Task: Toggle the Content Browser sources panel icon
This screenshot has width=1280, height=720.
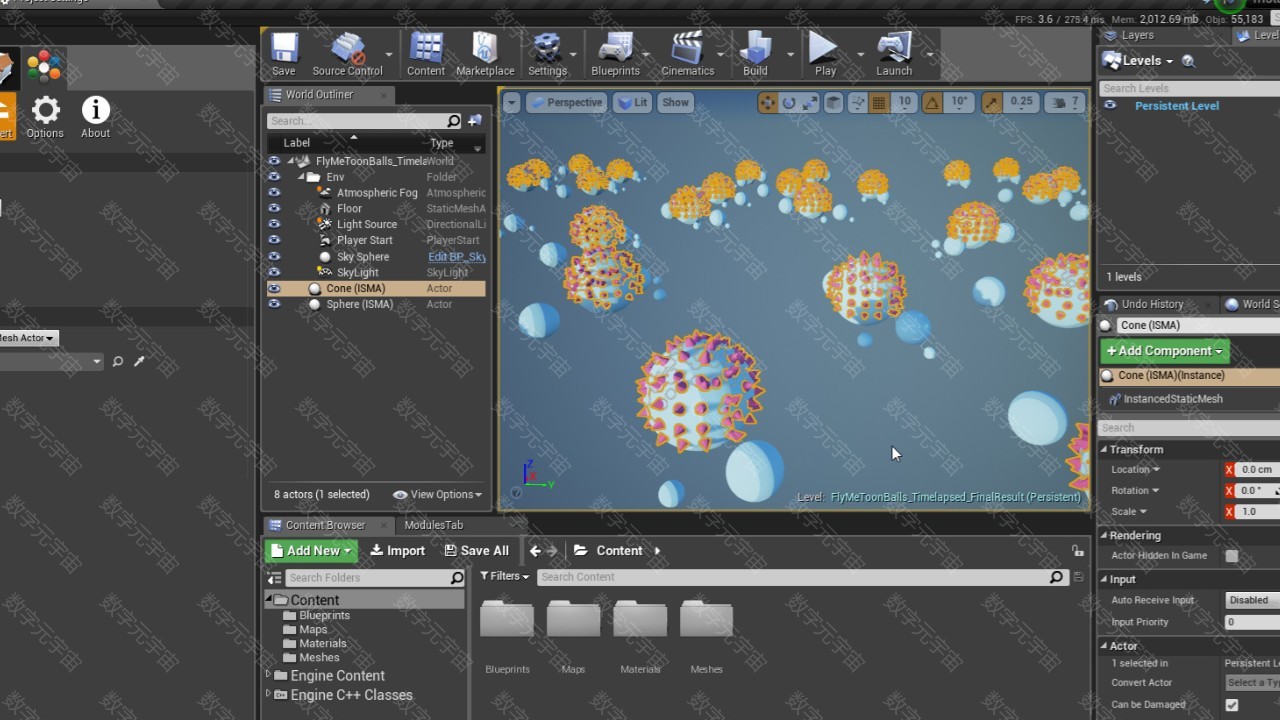Action: pyautogui.click(x=274, y=578)
